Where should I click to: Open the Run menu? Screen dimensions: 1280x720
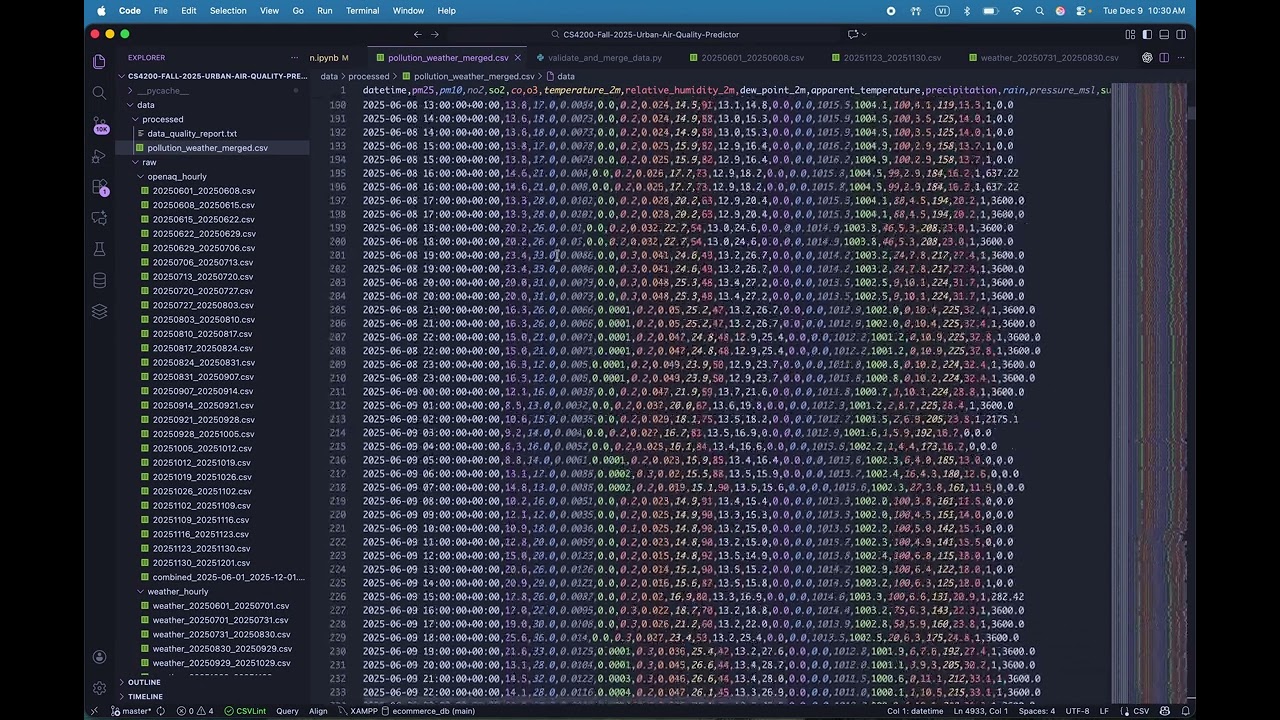click(324, 11)
